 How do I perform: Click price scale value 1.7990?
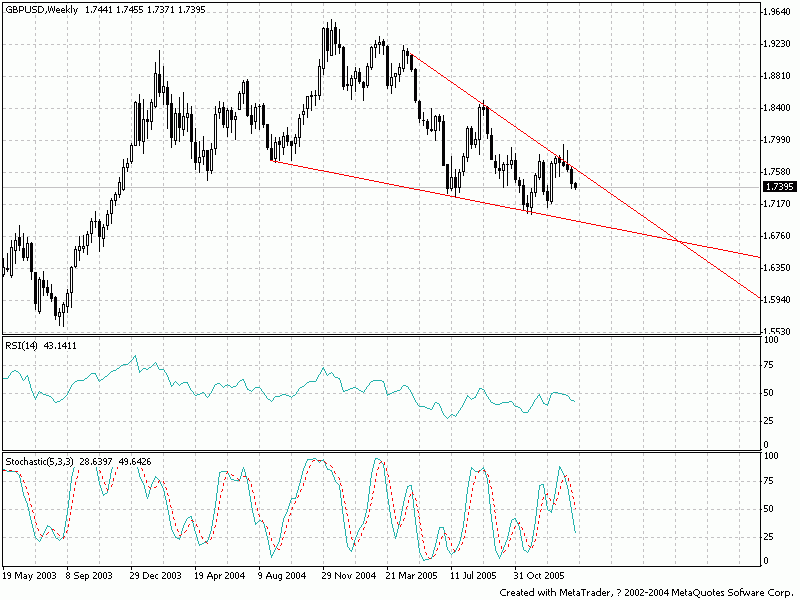coord(777,140)
